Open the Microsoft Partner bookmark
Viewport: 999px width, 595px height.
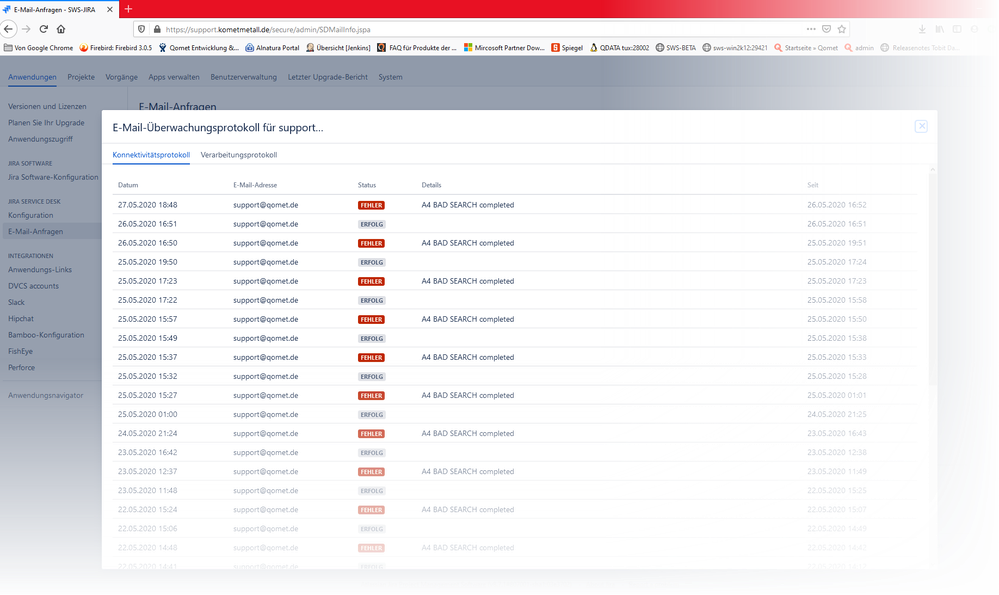click(x=504, y=48)
